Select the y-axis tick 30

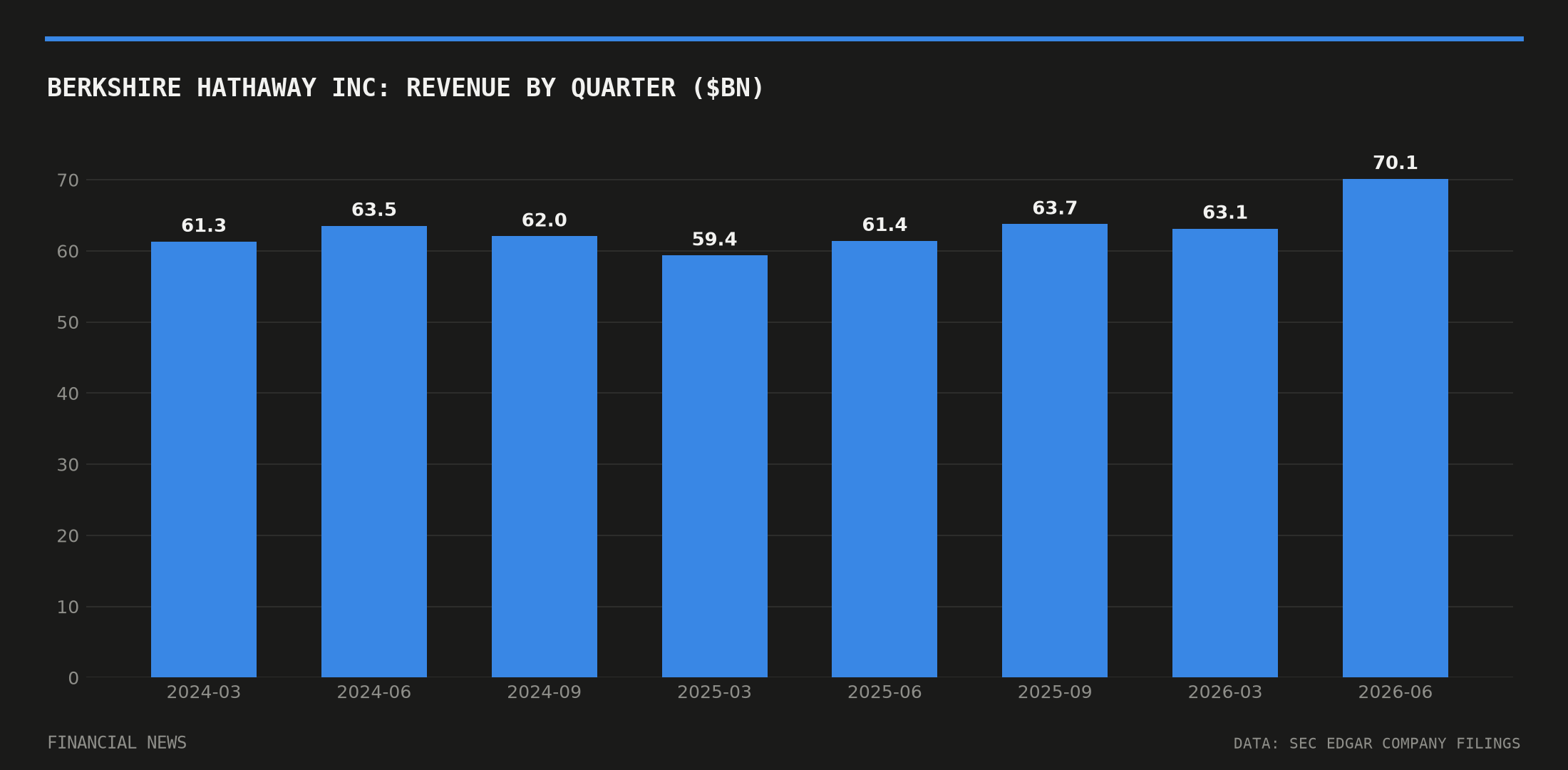68,465
